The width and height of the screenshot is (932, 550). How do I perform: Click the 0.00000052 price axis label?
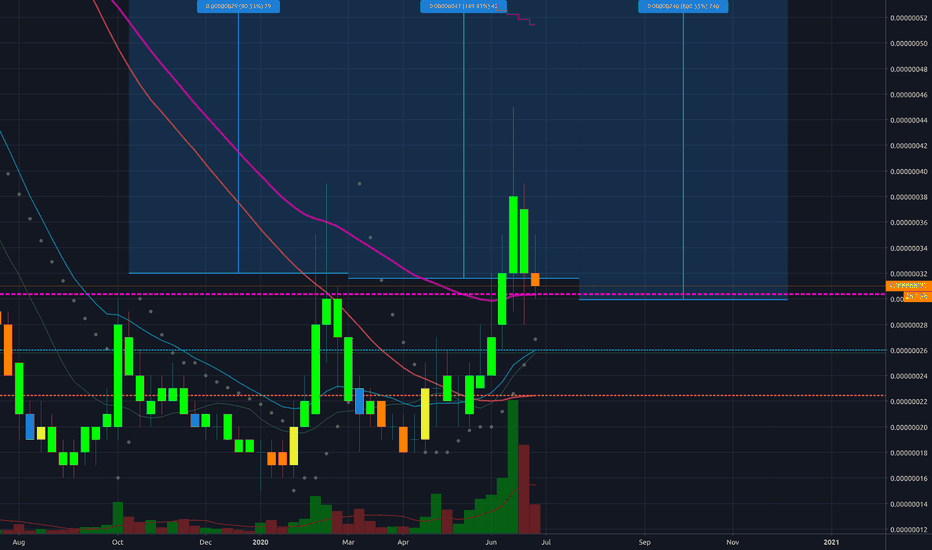[x=908, y=18]
